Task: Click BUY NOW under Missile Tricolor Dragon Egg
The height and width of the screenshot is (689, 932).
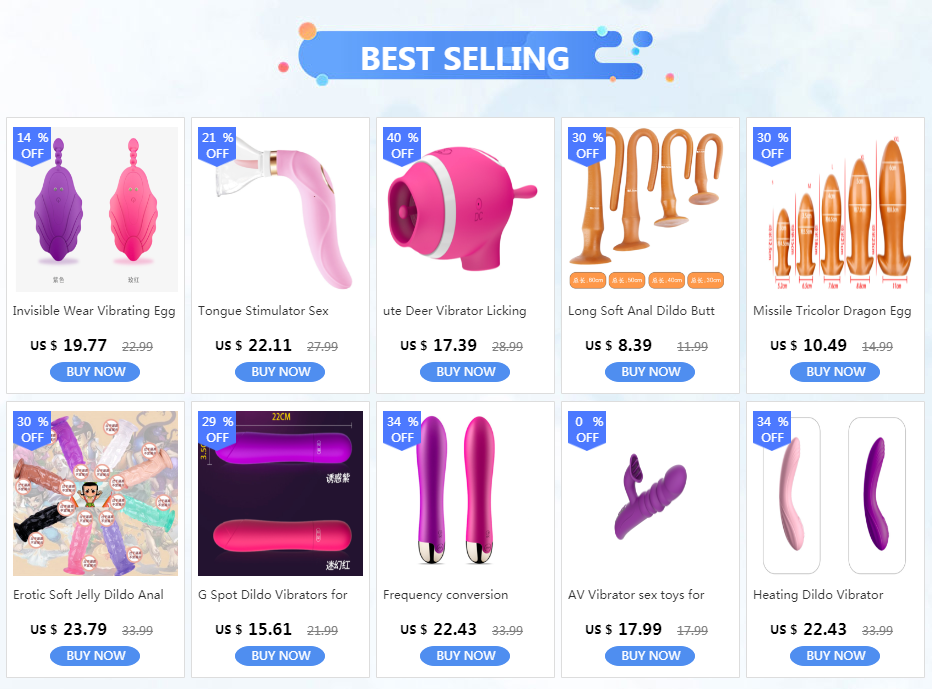Action: click(835, 372)
